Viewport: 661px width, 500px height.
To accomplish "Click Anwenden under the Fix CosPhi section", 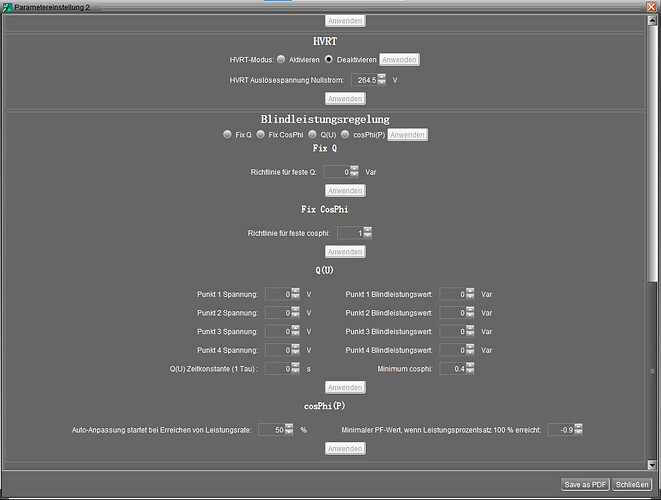I will [x=345, y=252].
